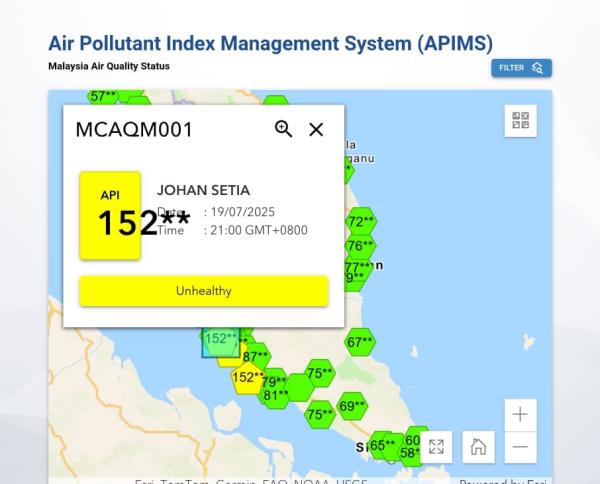The height and width of the screenshot is (484, 600).
Task: Close the MCAQM001 station popup
Action: [x=316, y=129]
